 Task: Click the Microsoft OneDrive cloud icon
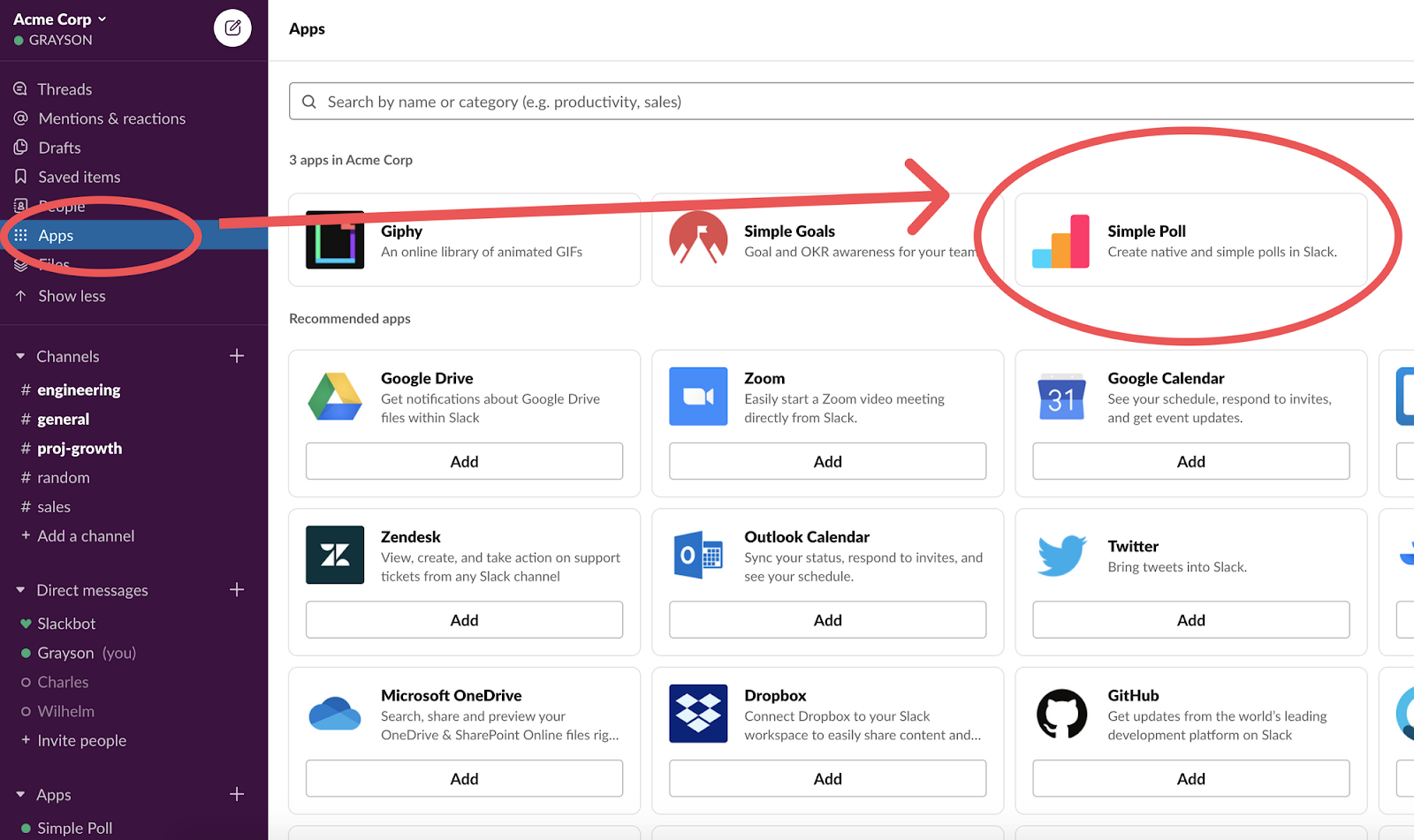335,714
